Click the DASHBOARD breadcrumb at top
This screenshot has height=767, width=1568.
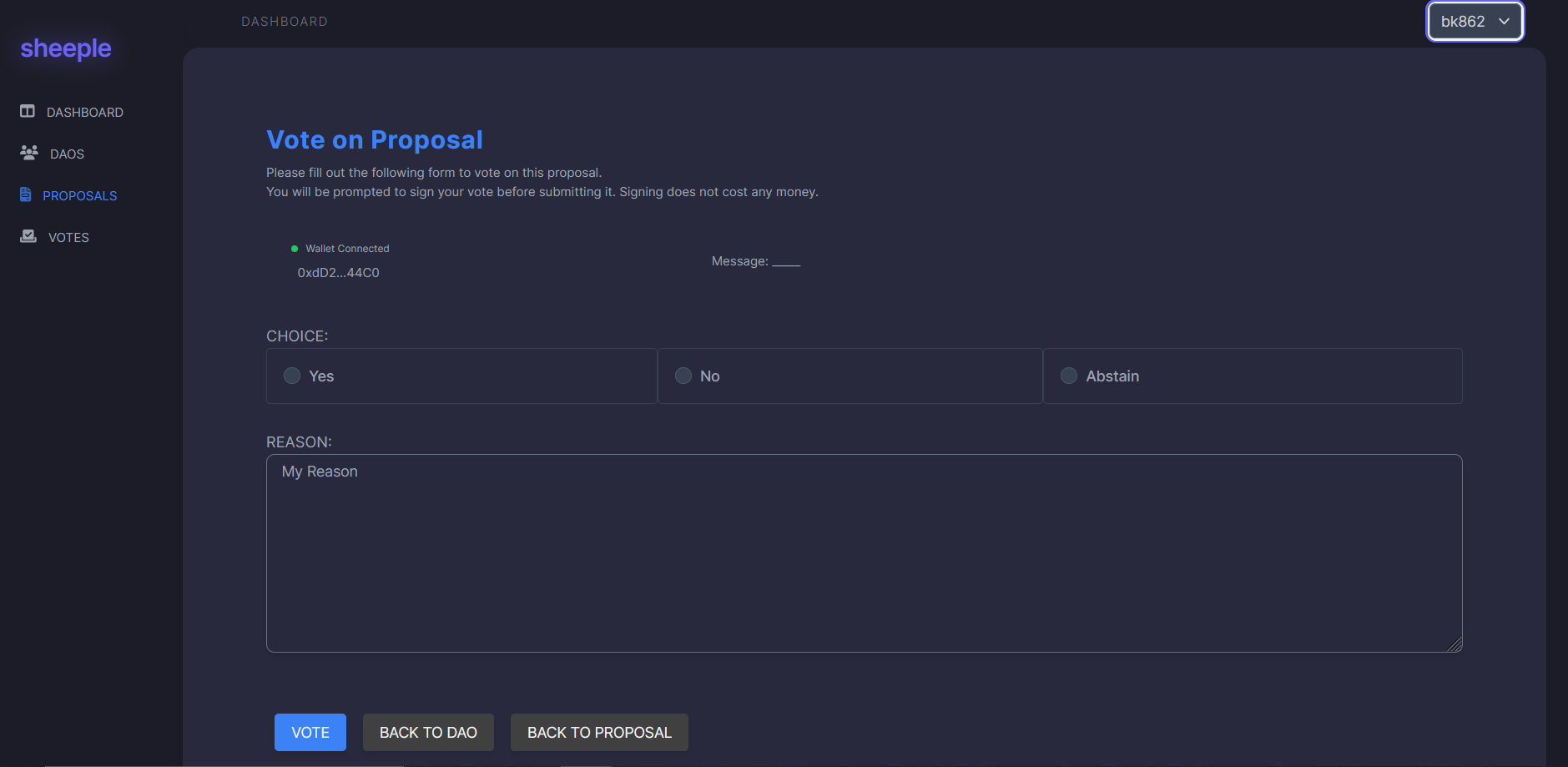pyautogui.click(x=285, y=22)
